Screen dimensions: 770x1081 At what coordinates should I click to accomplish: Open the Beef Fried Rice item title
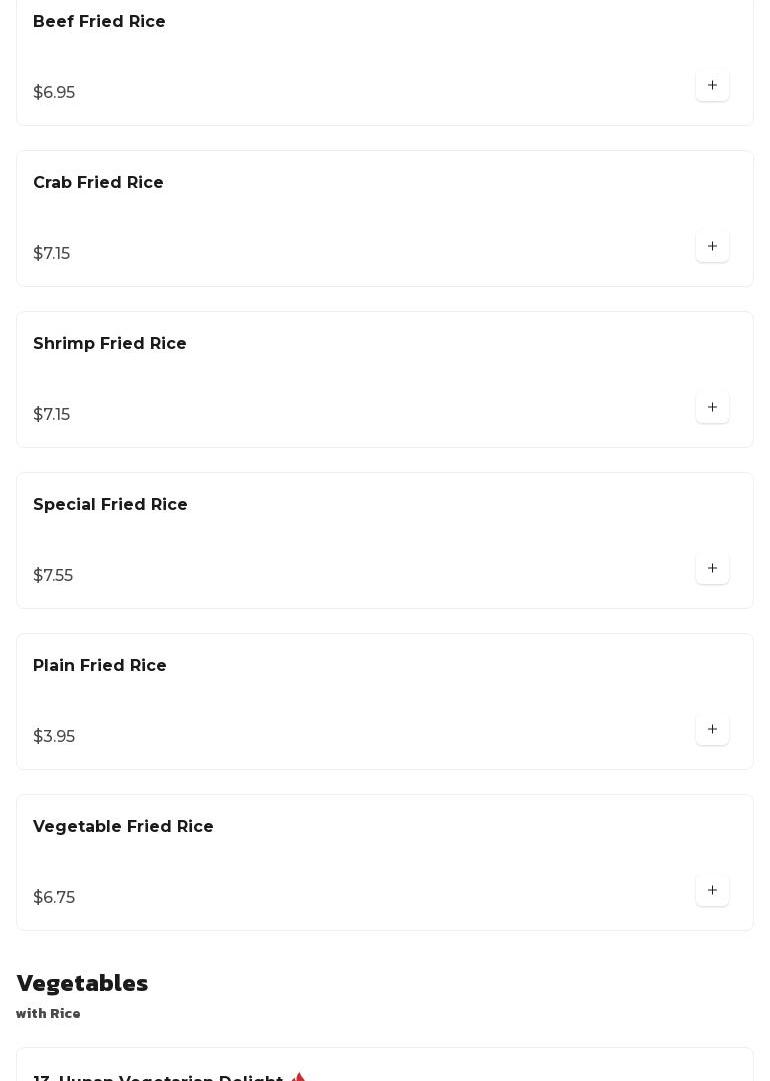pos(99,22)
